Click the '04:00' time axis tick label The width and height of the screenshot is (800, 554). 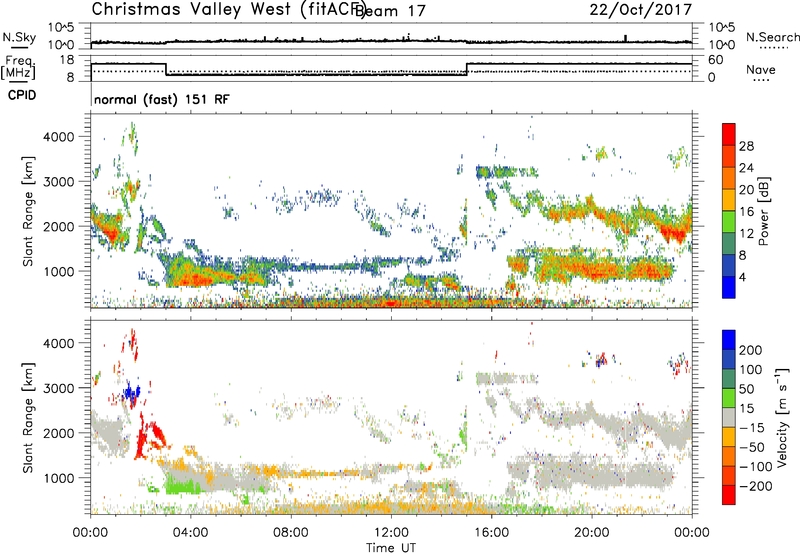(191, 533)
